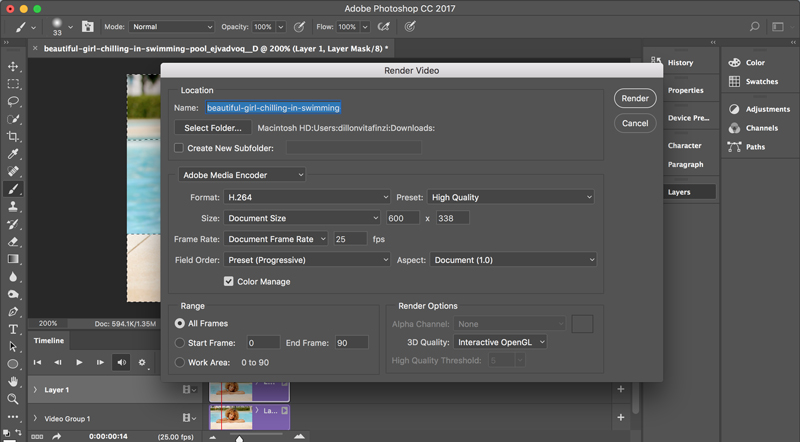Select the Gradient tool
Image resolution: width=800 pixels, height=442 pixels.
13,259
